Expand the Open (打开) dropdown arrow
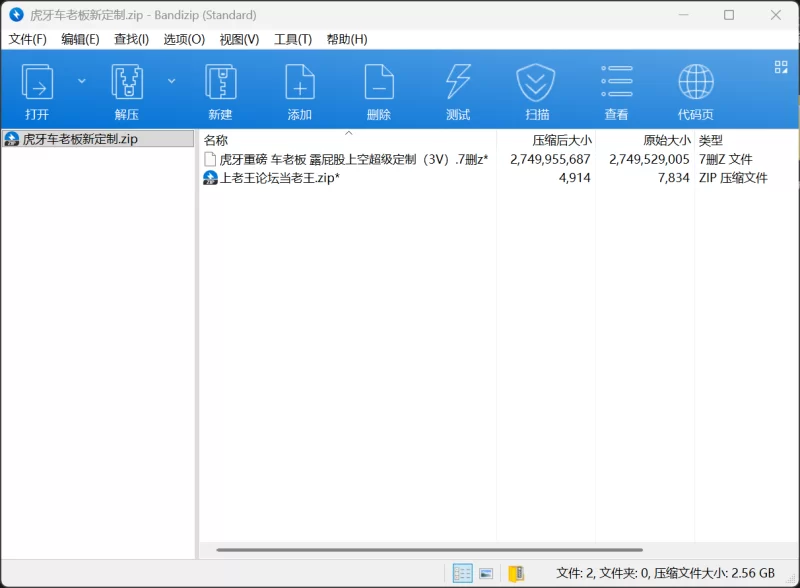 [x=82, y=81]
